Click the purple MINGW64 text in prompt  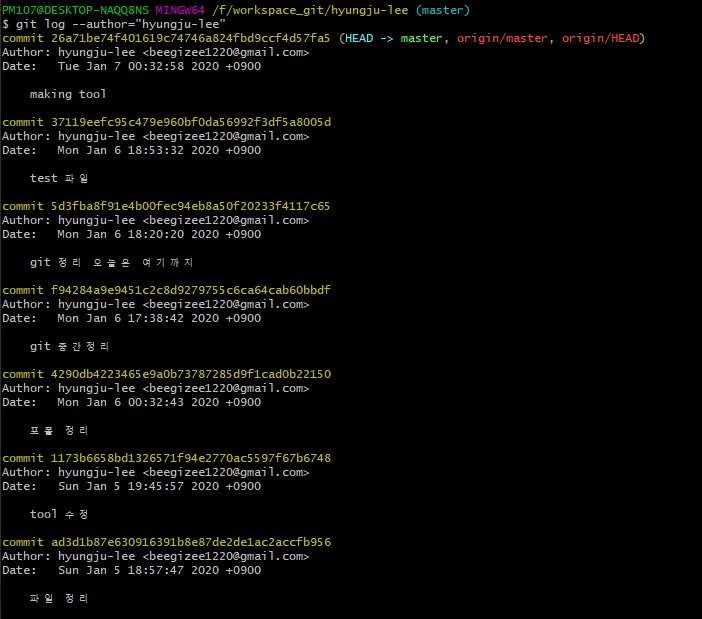181,9
